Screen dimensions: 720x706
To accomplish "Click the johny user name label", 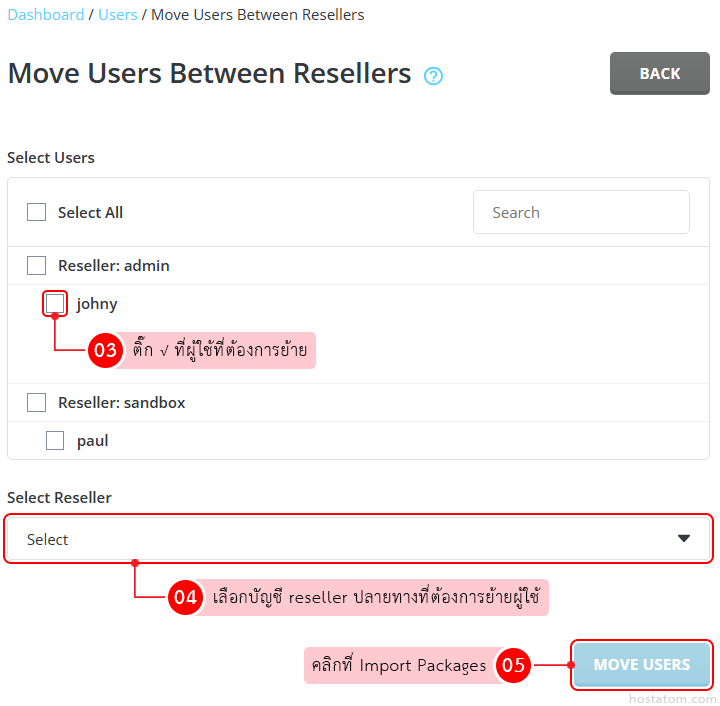I will tap(97, 304).
